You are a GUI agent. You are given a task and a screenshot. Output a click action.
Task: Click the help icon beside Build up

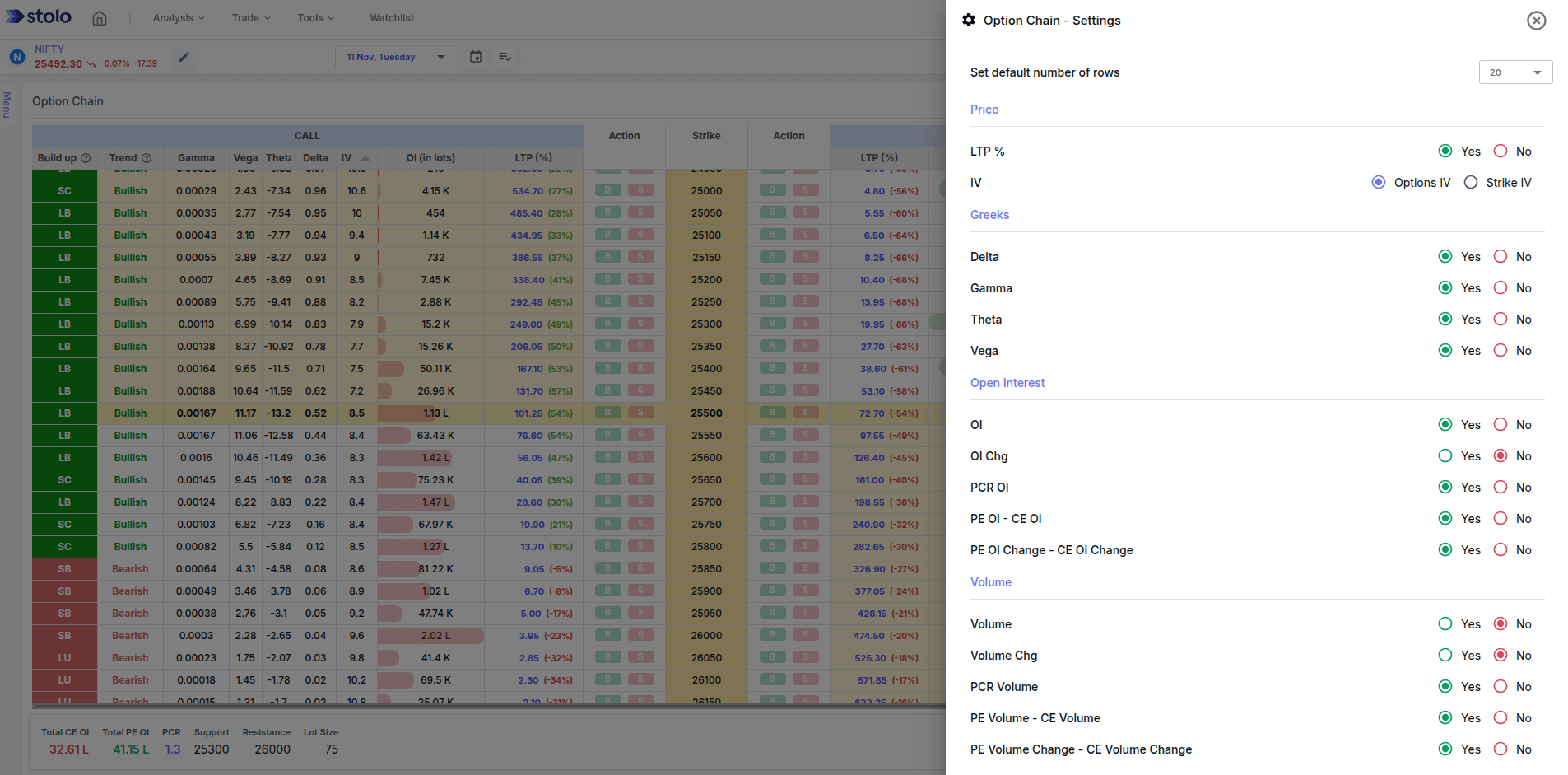(x=86, y=158)
